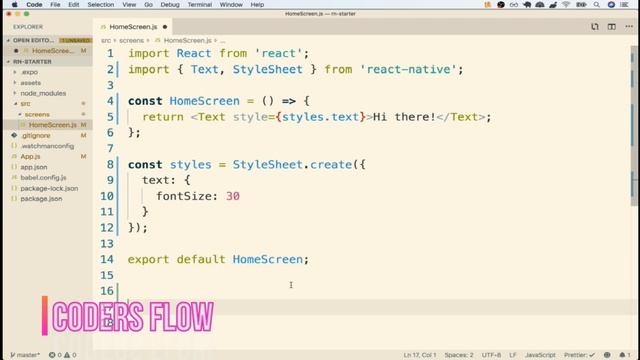
Task: Click the 'screens' breadcrumb segment
Action: (131, 40)
